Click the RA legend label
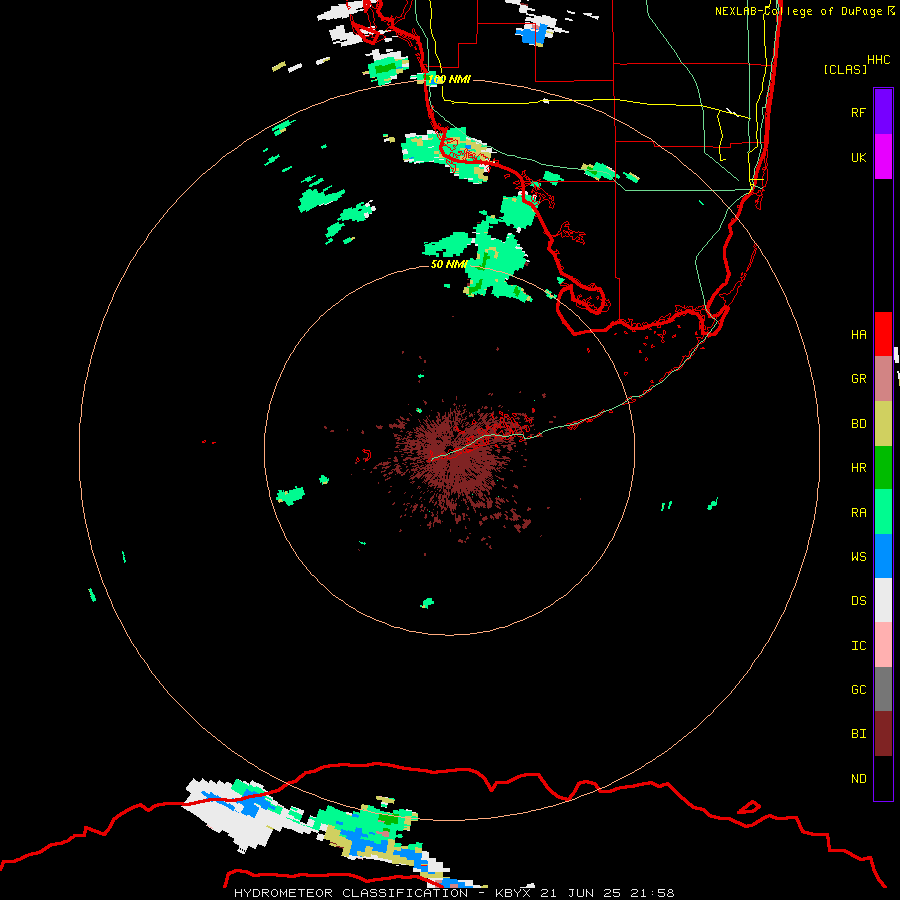 [x=859, y=513]
